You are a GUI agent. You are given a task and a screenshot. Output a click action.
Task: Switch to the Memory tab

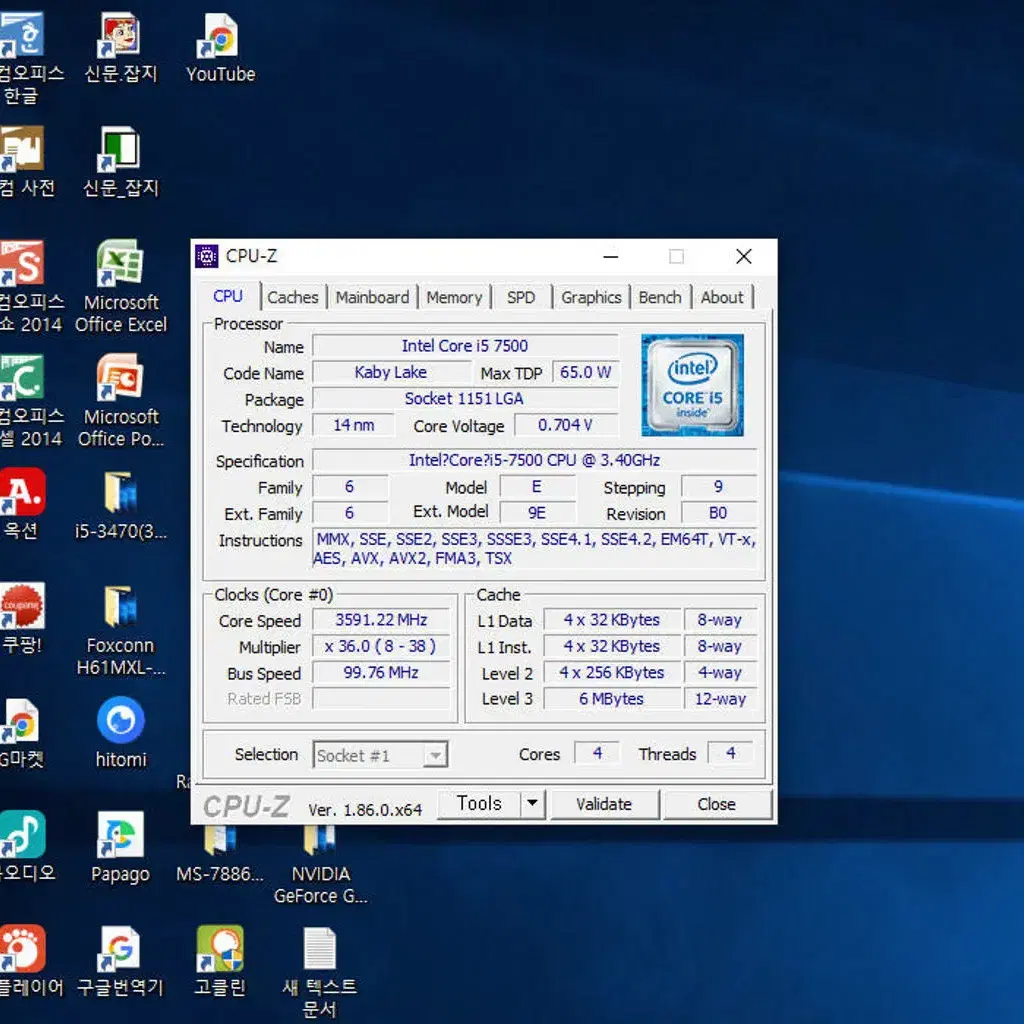click(x=454, y=297)
